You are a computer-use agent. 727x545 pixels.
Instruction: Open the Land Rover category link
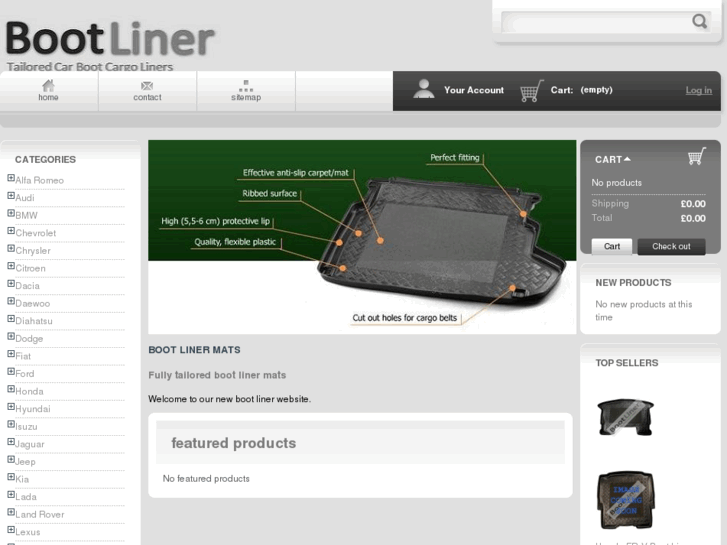[40, 515]
